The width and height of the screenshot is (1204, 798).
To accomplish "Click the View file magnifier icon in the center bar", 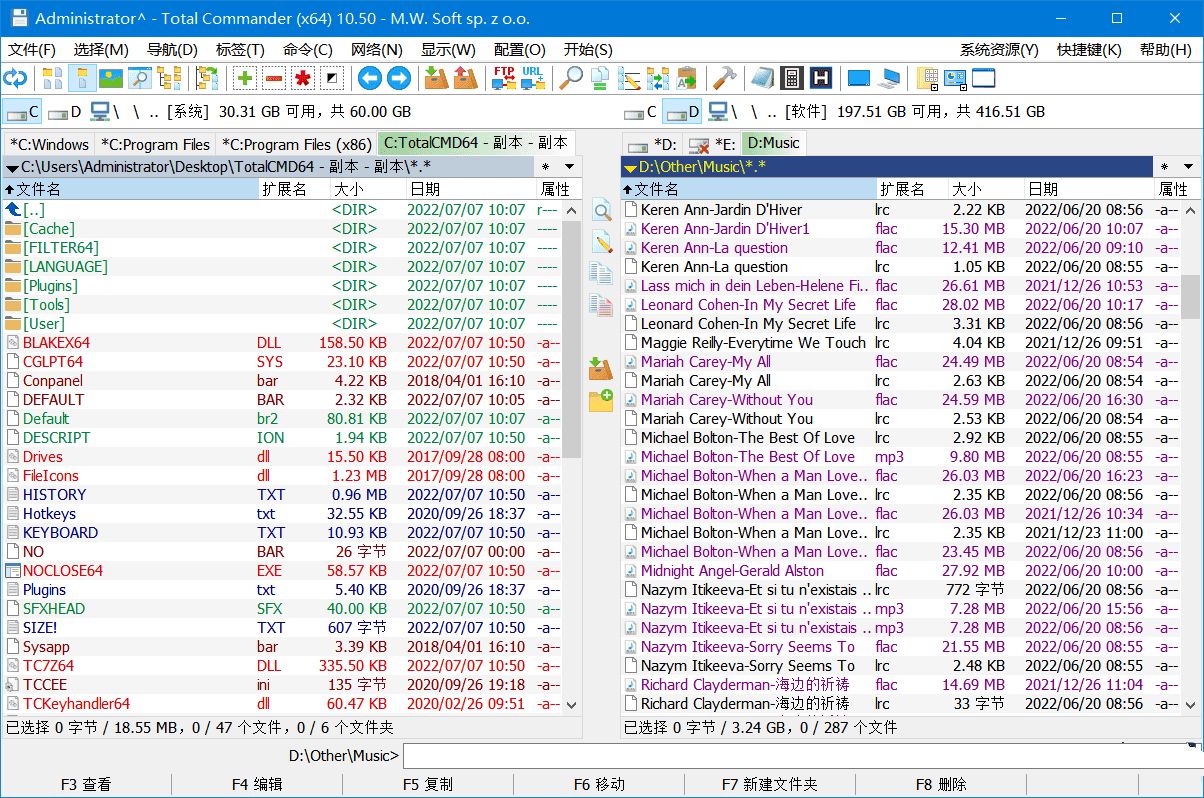I will 600,212.
